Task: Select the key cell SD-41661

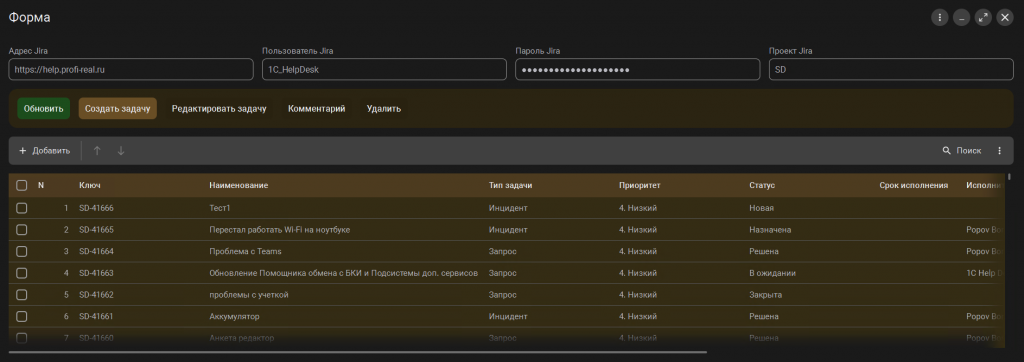Action: click(97, 316)
